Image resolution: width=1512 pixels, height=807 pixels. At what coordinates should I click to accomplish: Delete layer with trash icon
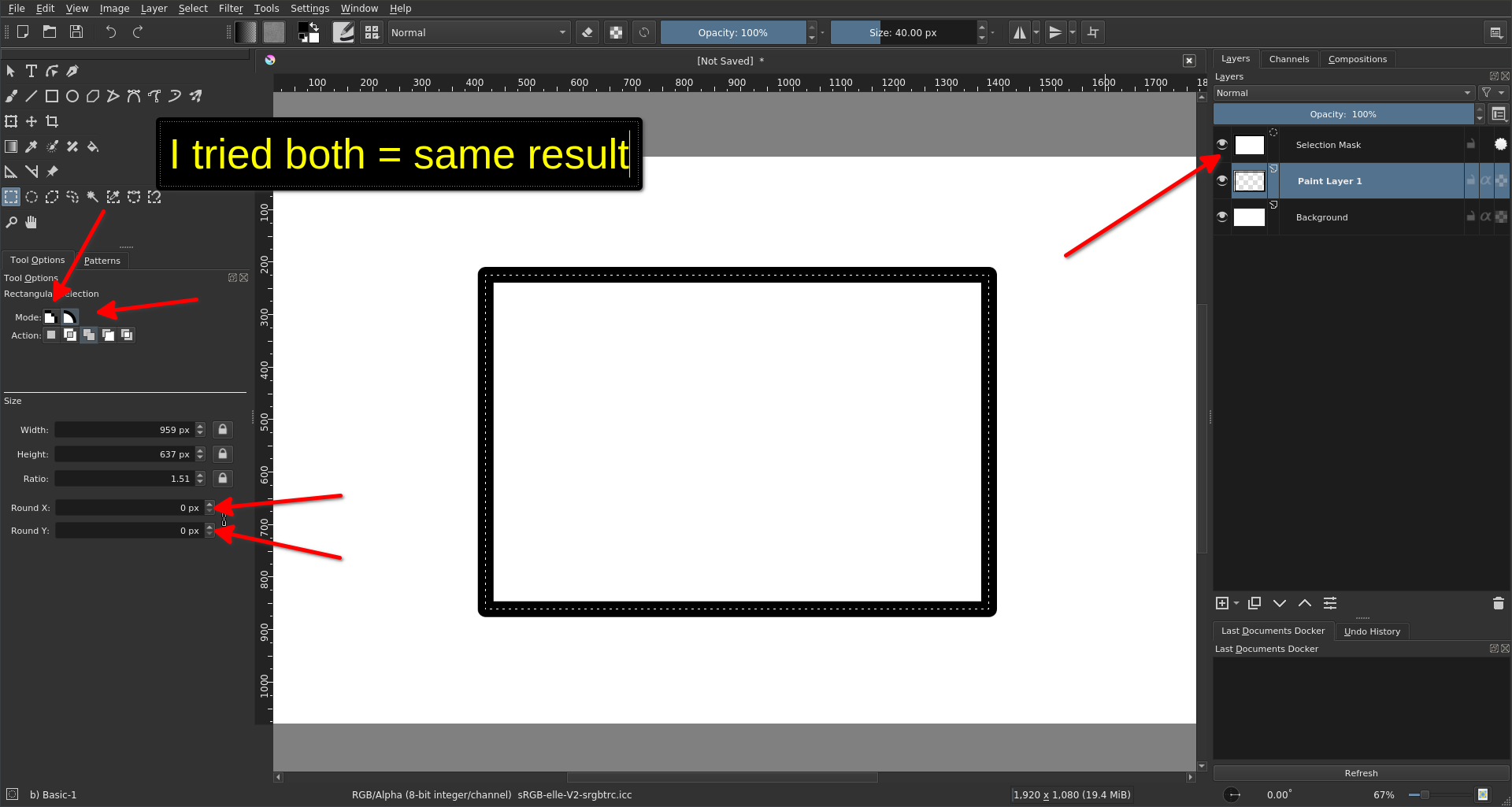point(1498,603)
